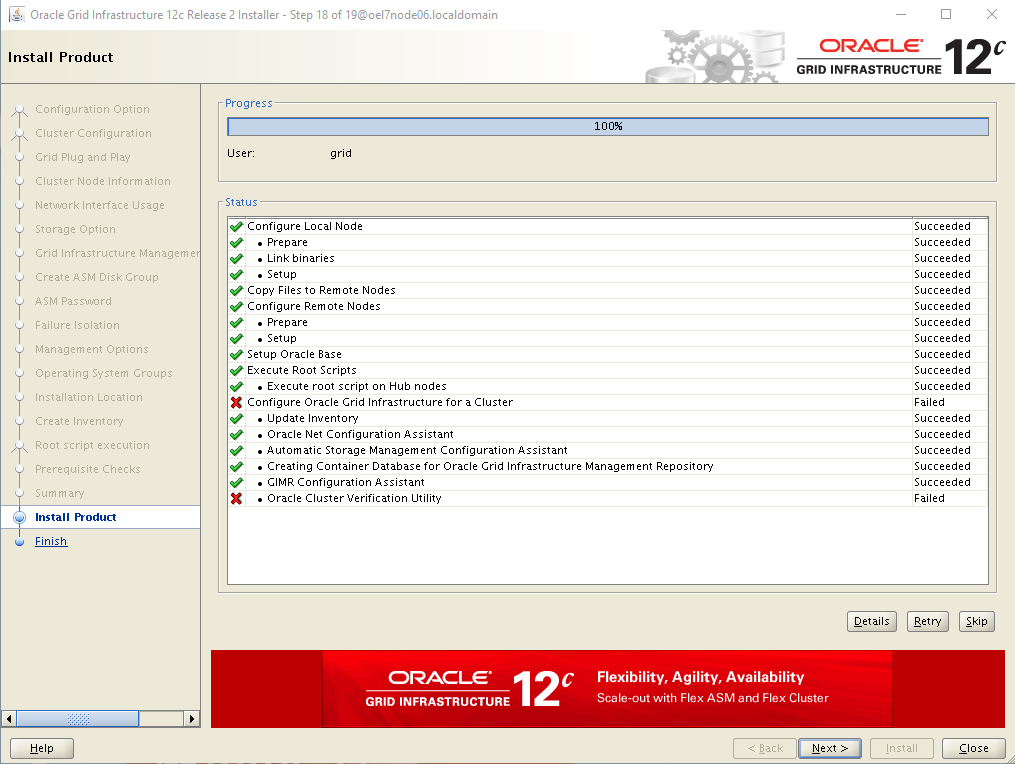The width and height of the screenshot is (1015, 764).
Task: Select Install Product step in the sidebar
Action: (x=76, y=517)
